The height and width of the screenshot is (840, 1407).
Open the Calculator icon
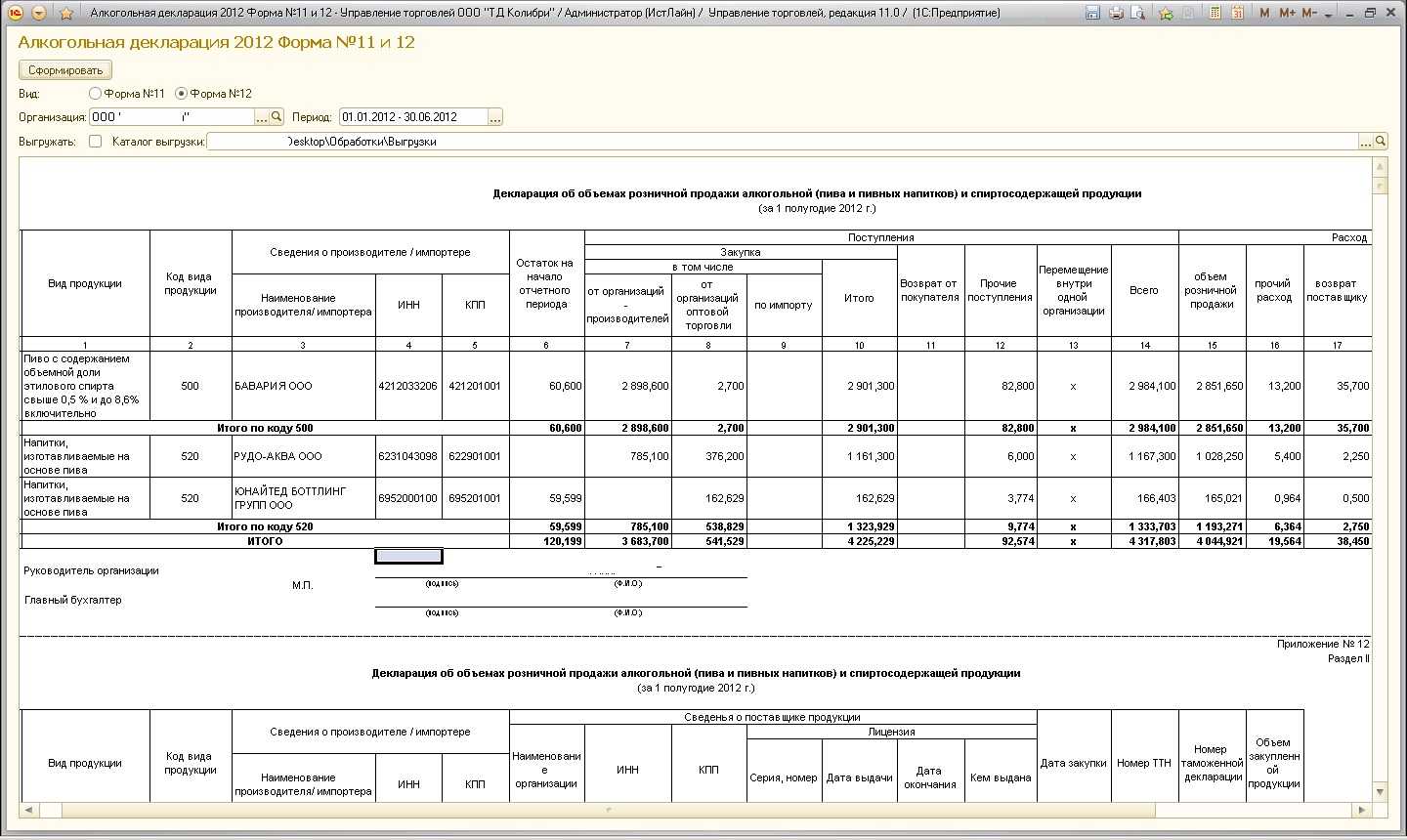click(x=1215, y=13)
